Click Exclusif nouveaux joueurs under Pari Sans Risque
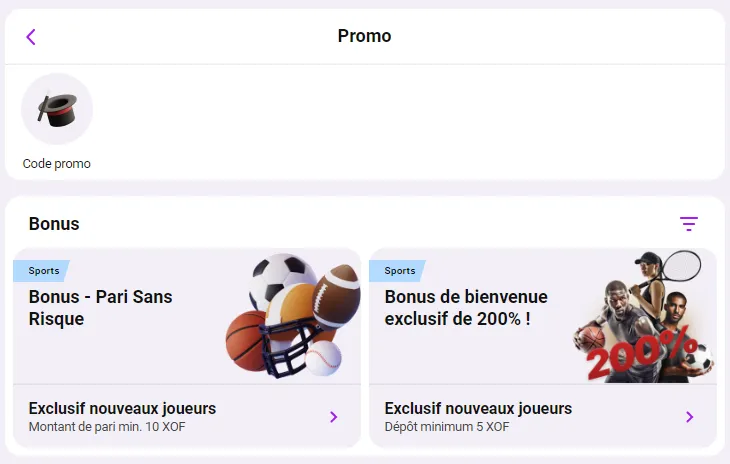Screen dimensions: 730x464 [x=122, y=408]
